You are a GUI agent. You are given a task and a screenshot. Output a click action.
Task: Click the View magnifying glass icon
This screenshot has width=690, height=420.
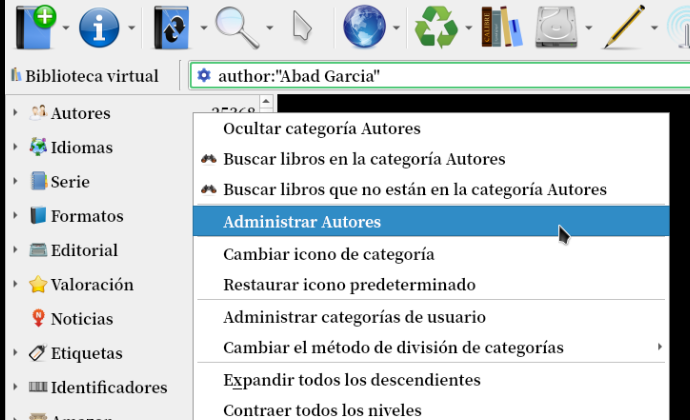coord(237,27)
